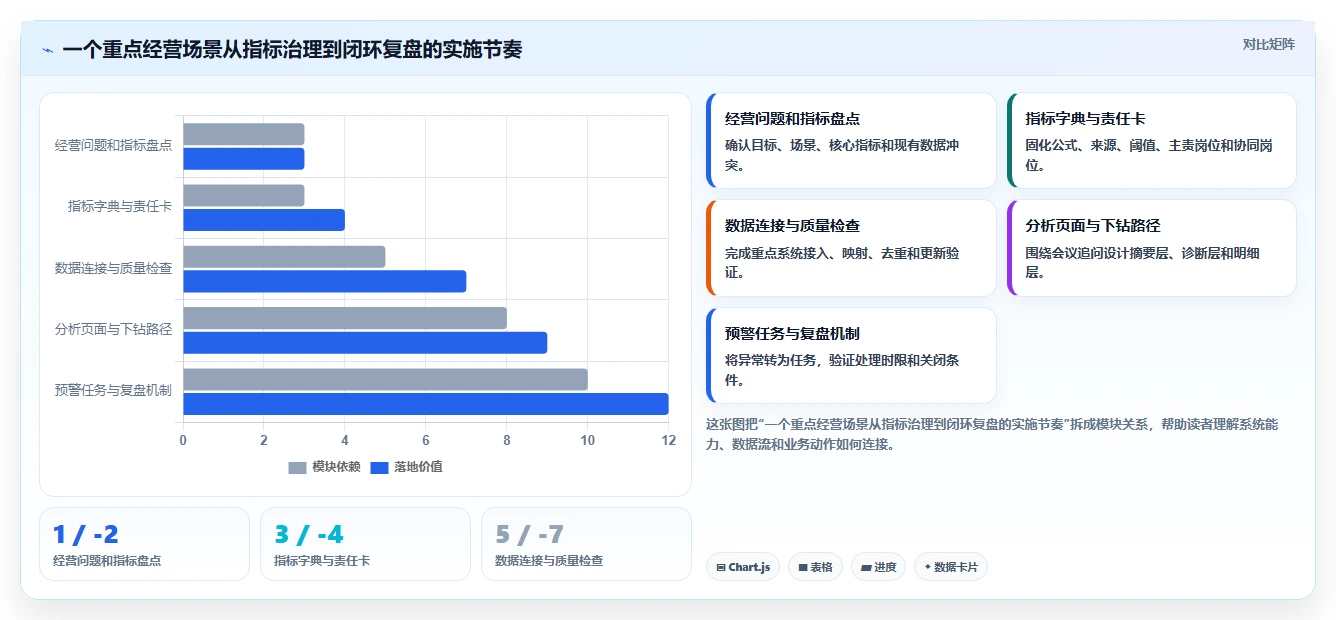Click the 数据连接与质量检查 axis label in chart

point(113,269)
